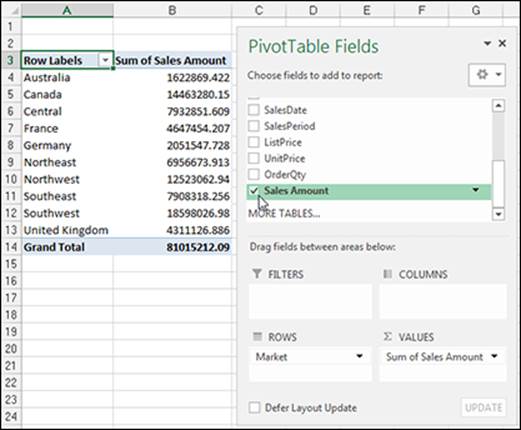The image size is (521, 430).
Task: Open the Sales Amount field list dropdown arrow
Action: [476, 190]
